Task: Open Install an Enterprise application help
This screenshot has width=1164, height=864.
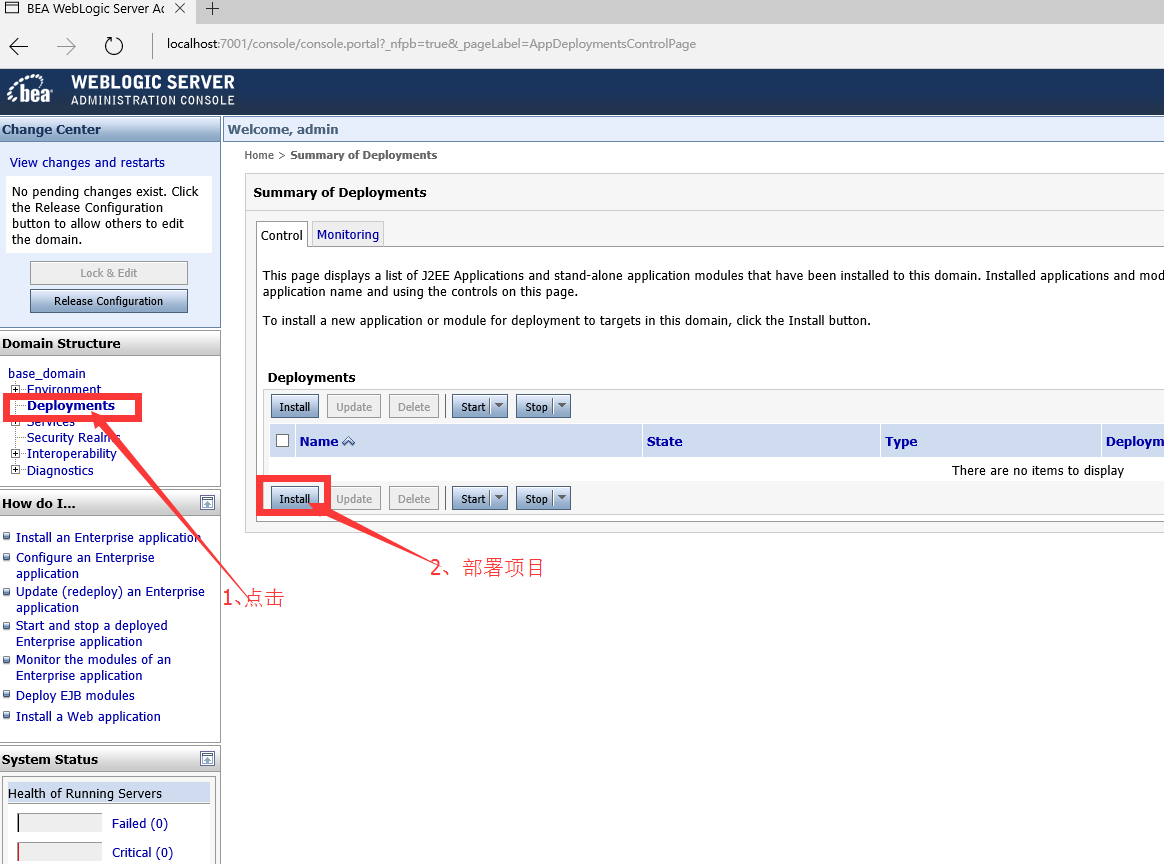Action: coord(108,537)
